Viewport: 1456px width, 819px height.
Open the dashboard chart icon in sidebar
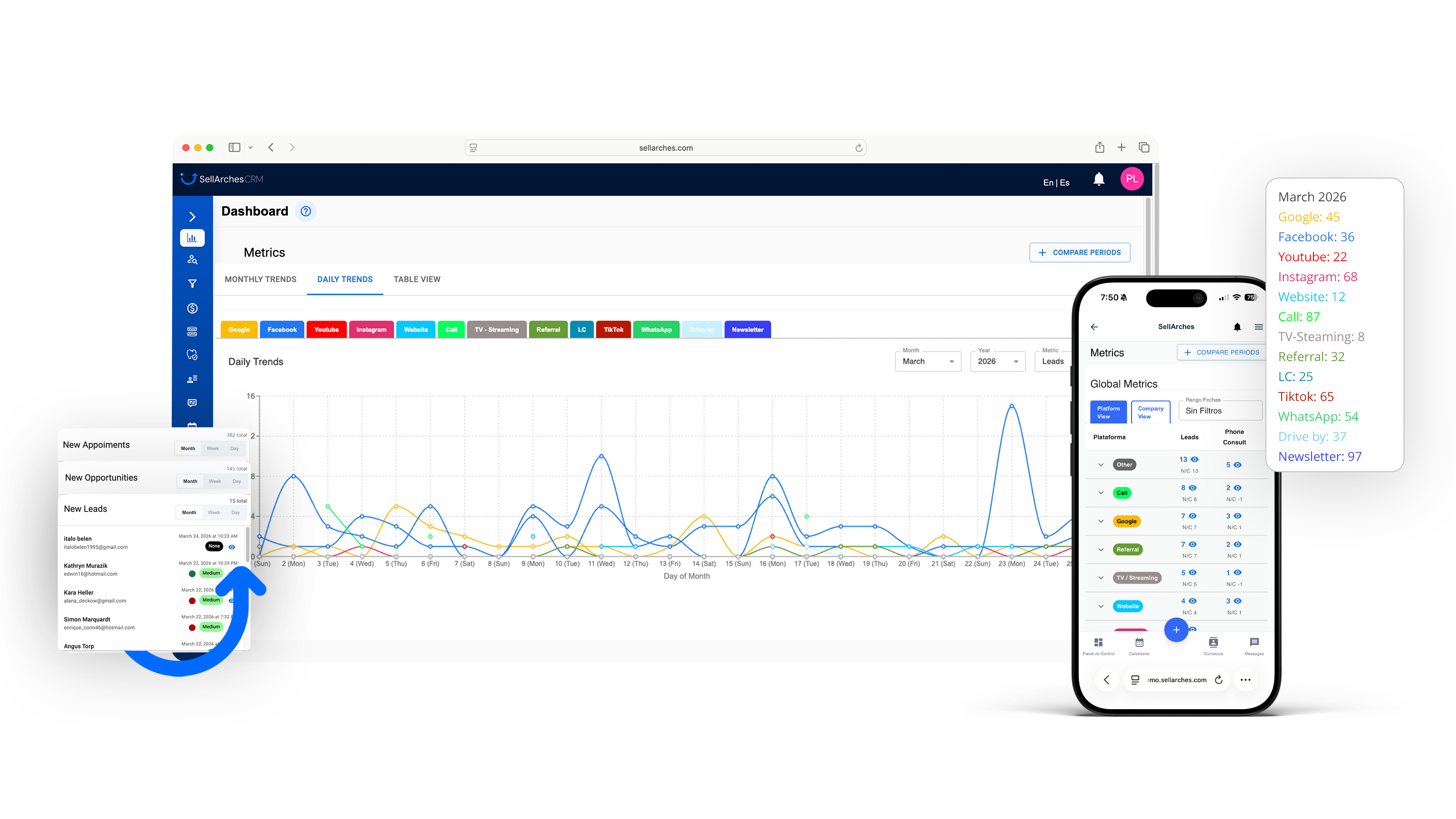click(192, 238)
